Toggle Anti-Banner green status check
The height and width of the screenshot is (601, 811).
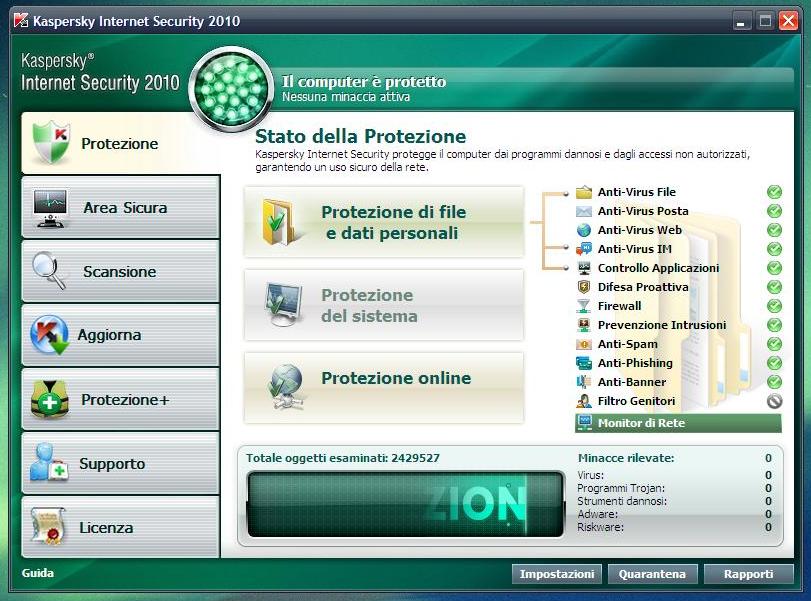tap(774, 382)
